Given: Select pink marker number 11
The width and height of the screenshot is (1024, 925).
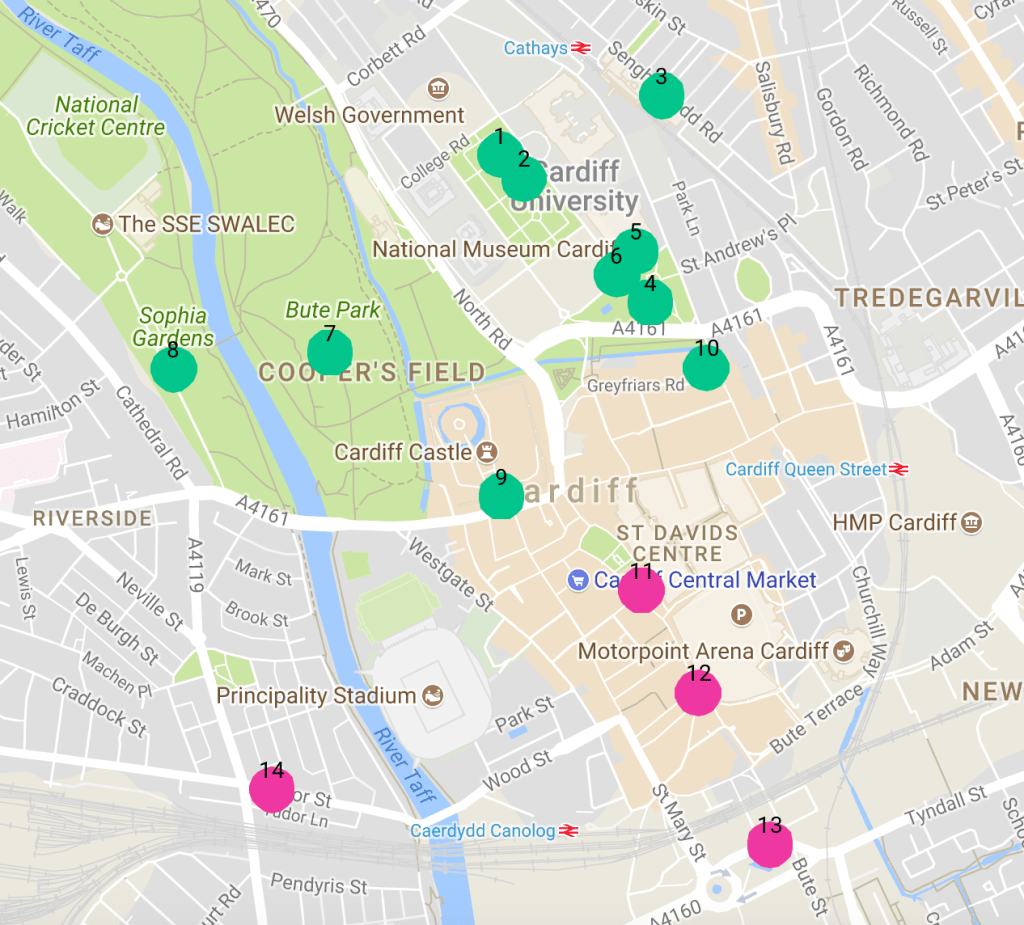Looking at the screenshot, I should pyautogui.click(x=641, y=589).
